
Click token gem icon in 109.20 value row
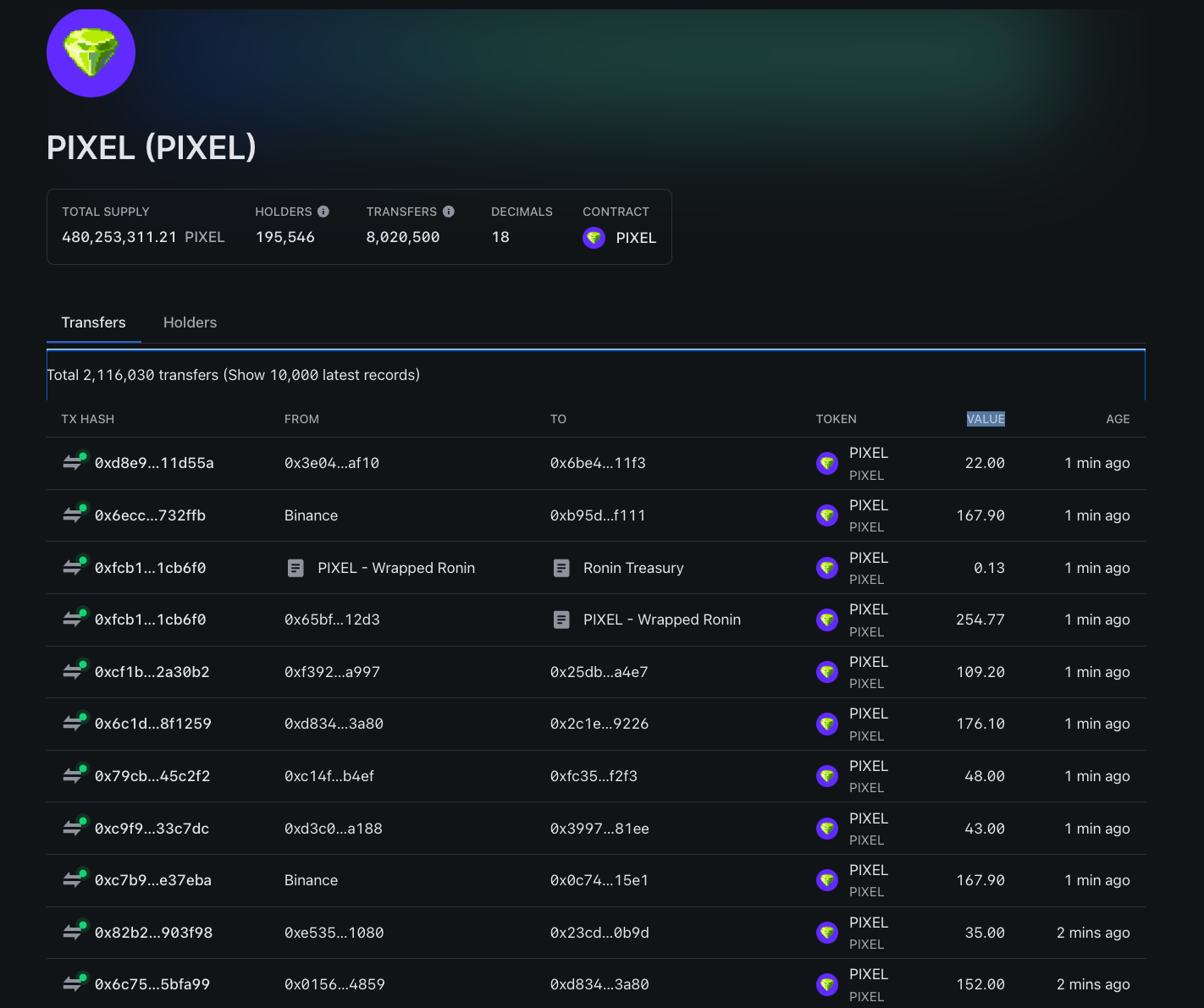coord(827,672)
